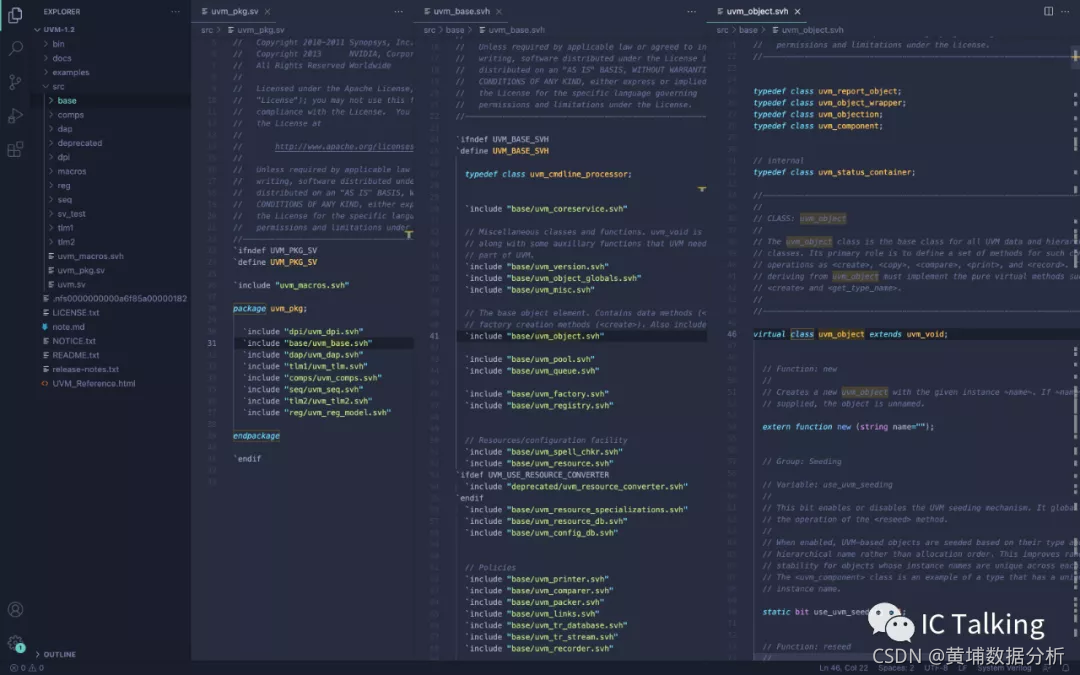The height and width of the screenshot is (675, 1080).
Task: Go to line via Ln 46, Col 22
Action: [844, 668]
